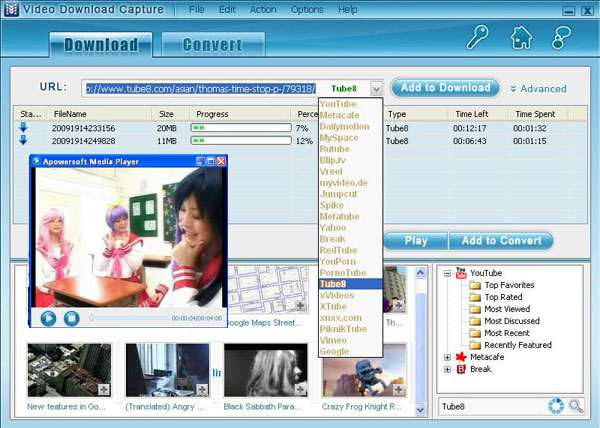Viewport: 600px width, 428px height.
Task: Click download arrow for 20091914233156
Action: (23, 128)
